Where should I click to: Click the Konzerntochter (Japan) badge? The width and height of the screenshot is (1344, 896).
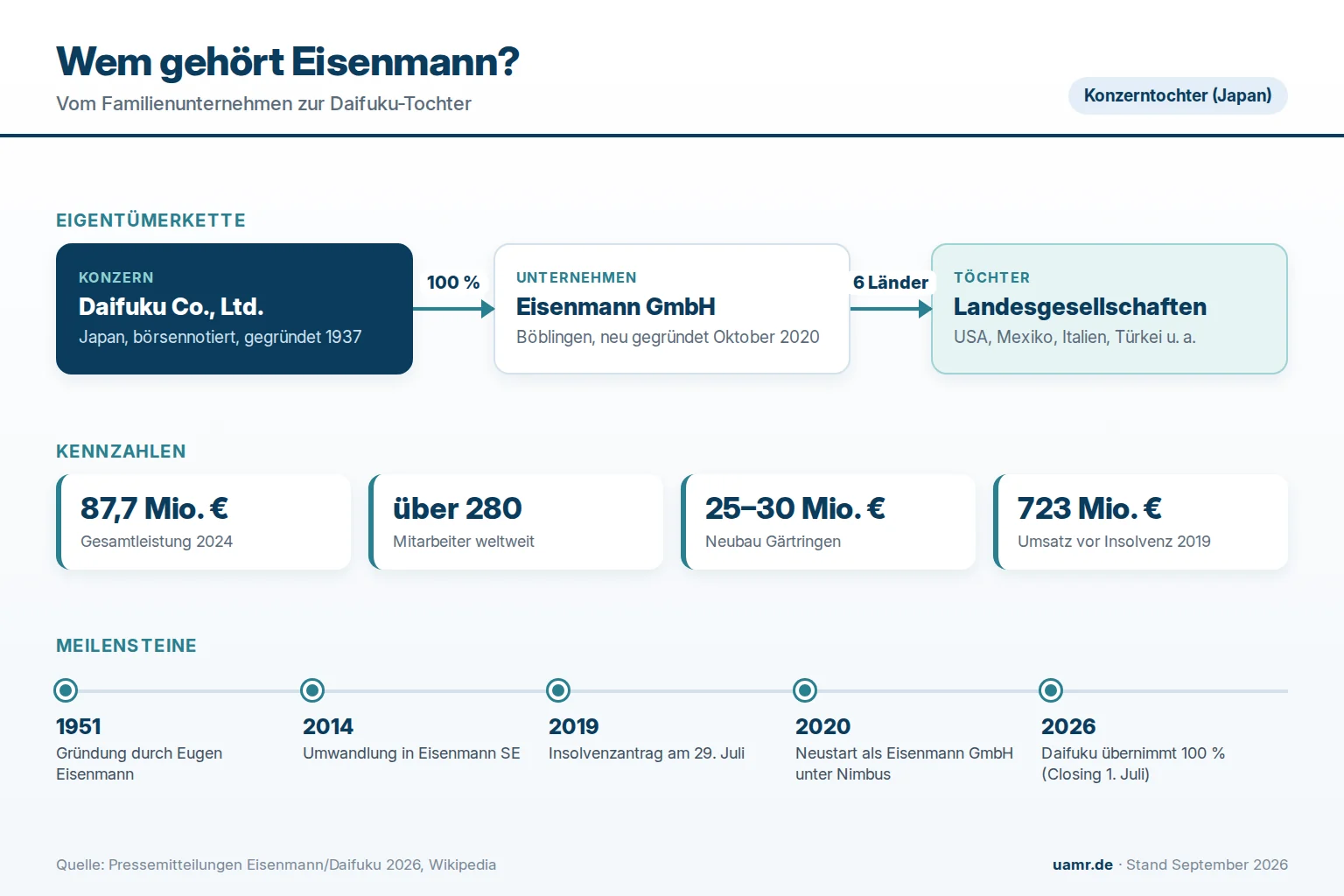1178,95
